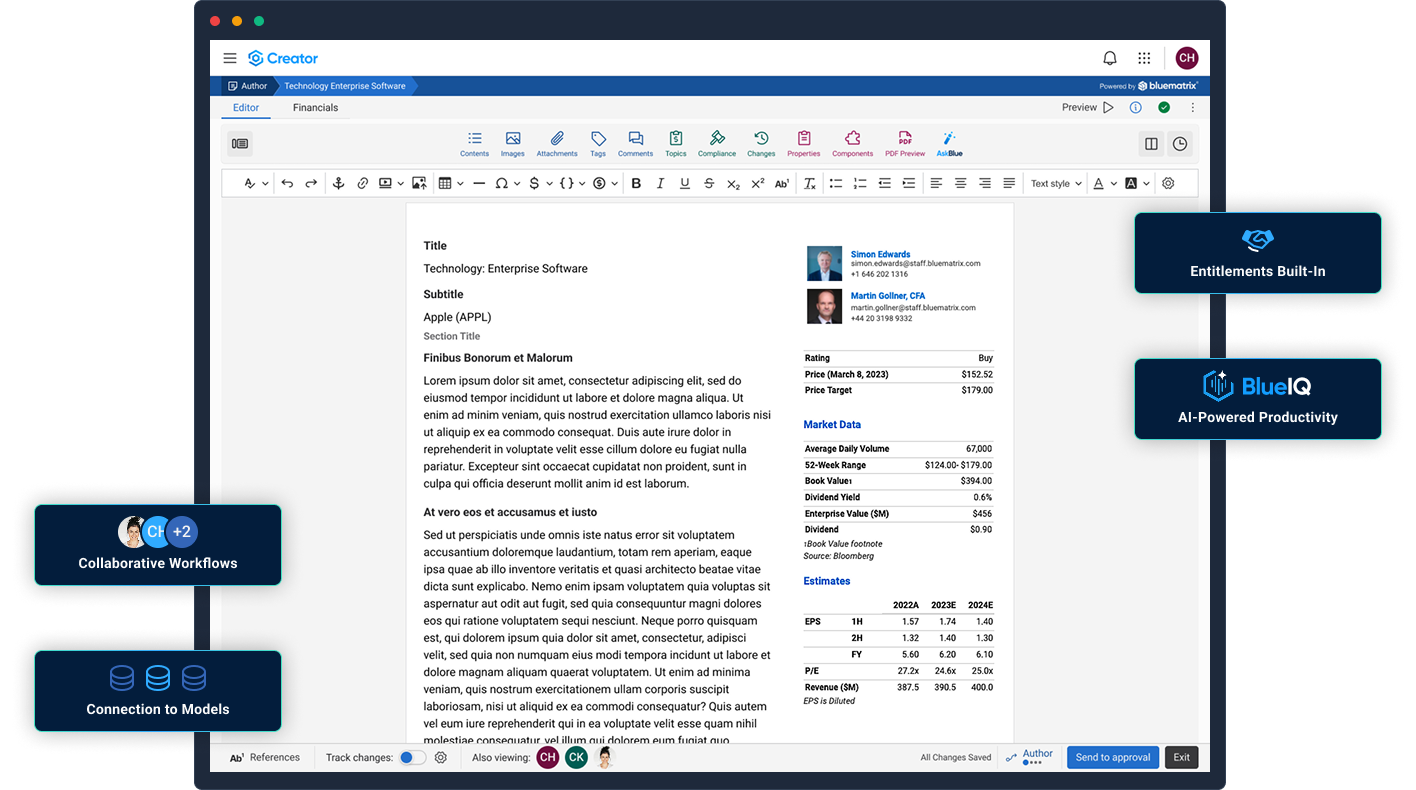Show the Changes history panel
The image size is (1416, 790).
(x=760, y=143)
